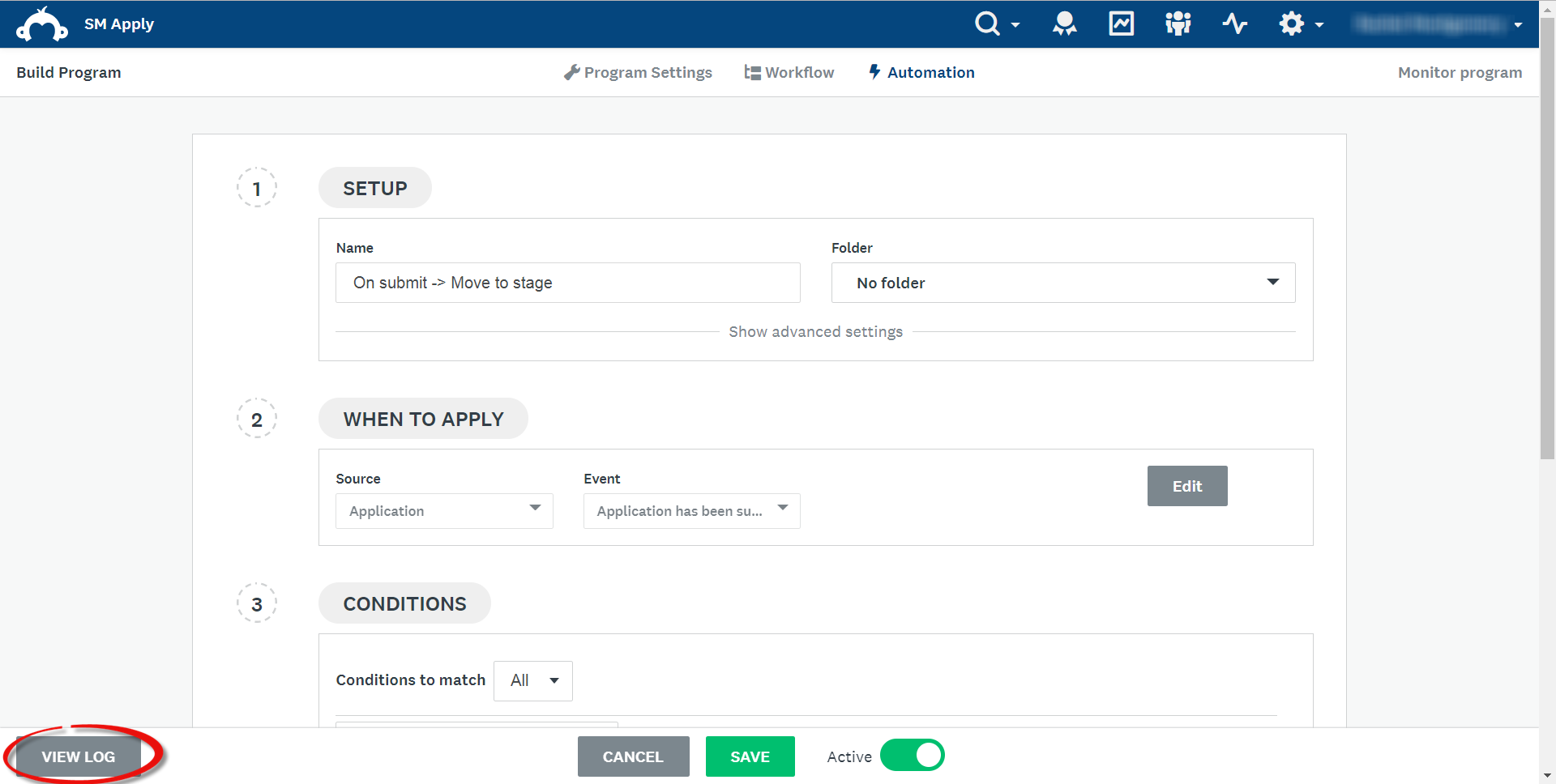Click the automation Name input field
Viewport: 1556px width, 784px height.
(567, 283)
